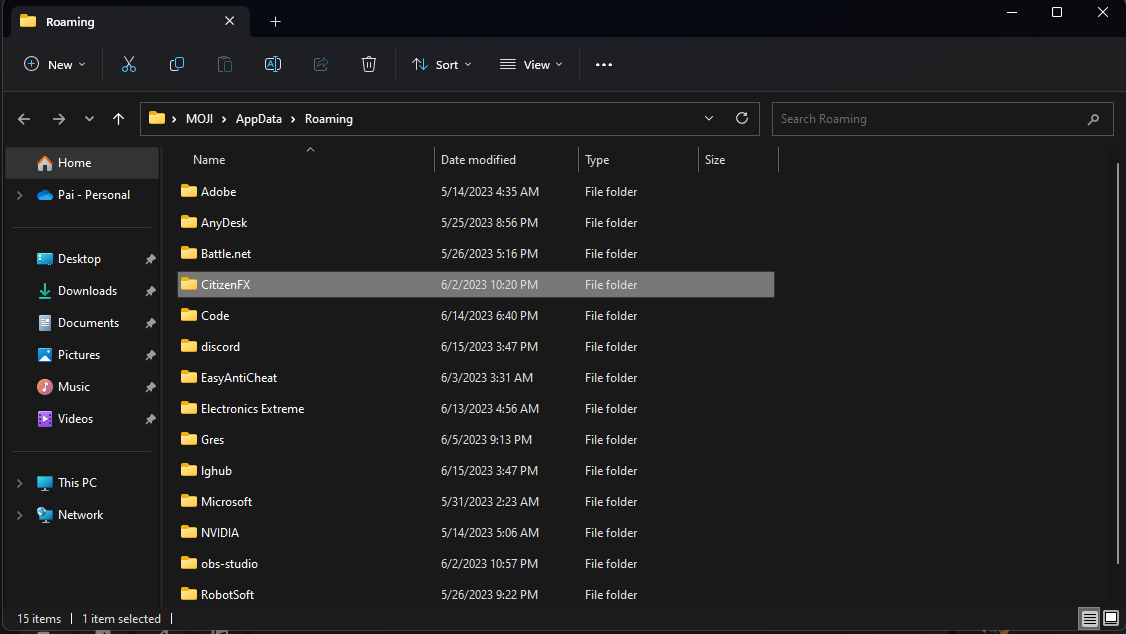
Task: Expand the This PC tree node
Action: coord(20,483)
